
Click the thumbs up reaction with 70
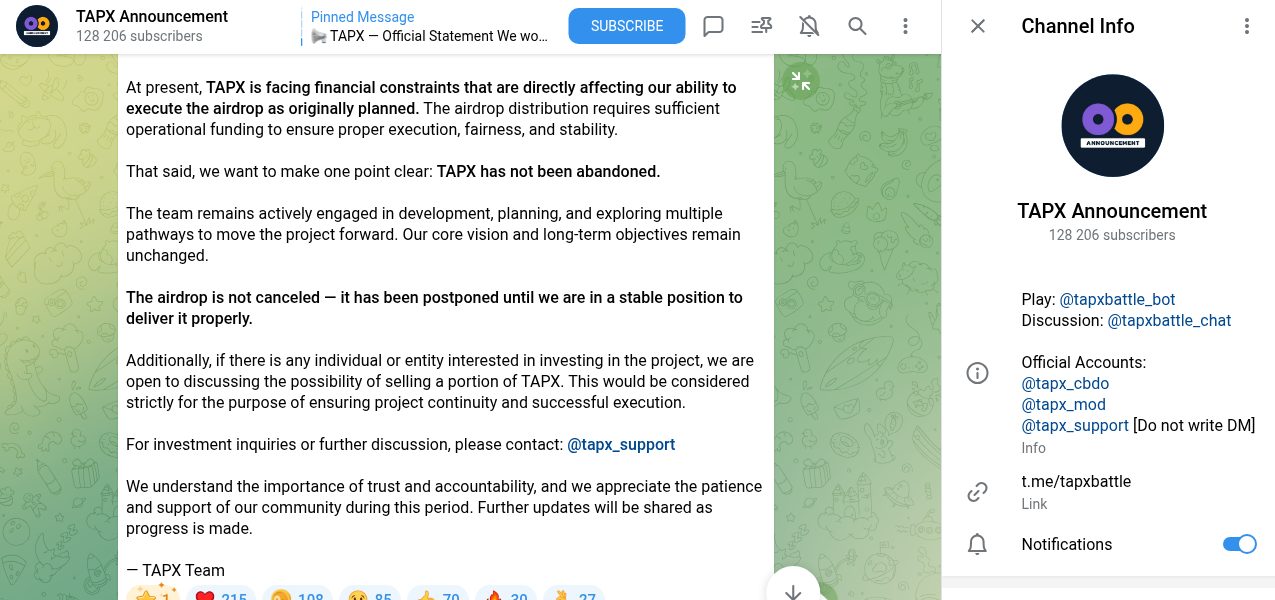(438, 596)
